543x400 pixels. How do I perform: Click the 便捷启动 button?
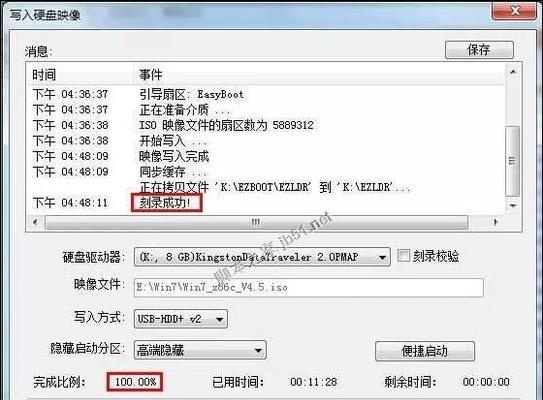425,351
